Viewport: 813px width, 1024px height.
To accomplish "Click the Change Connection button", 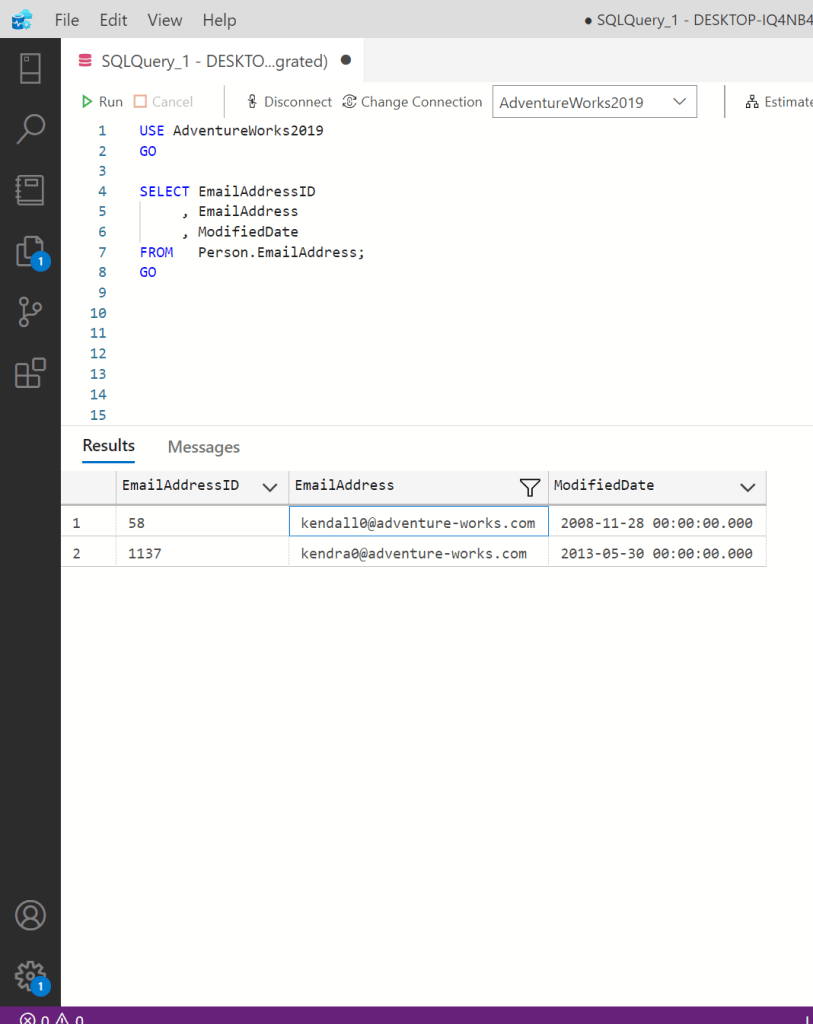I will coord(412,102).
